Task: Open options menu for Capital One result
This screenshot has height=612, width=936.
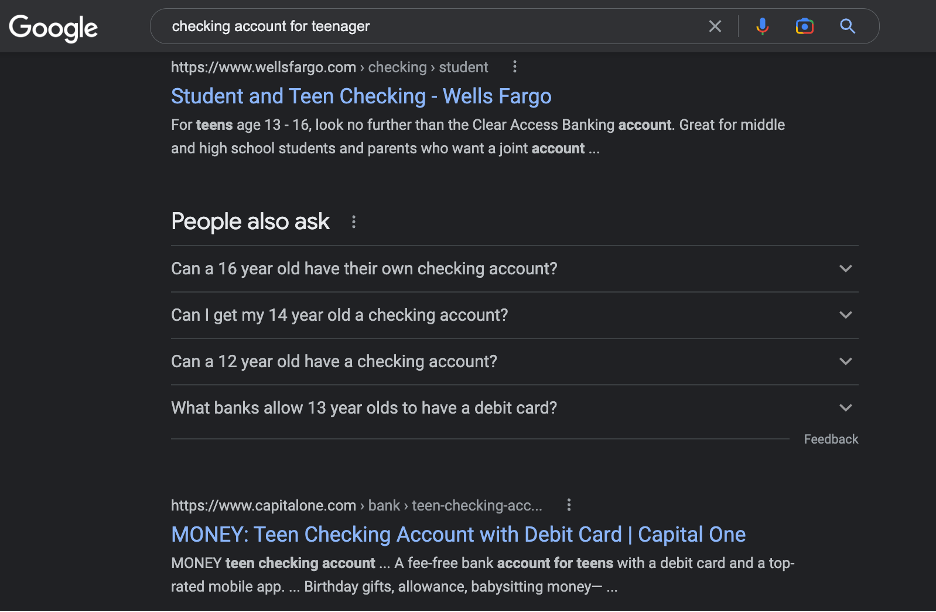Action: tap(569, 505)
